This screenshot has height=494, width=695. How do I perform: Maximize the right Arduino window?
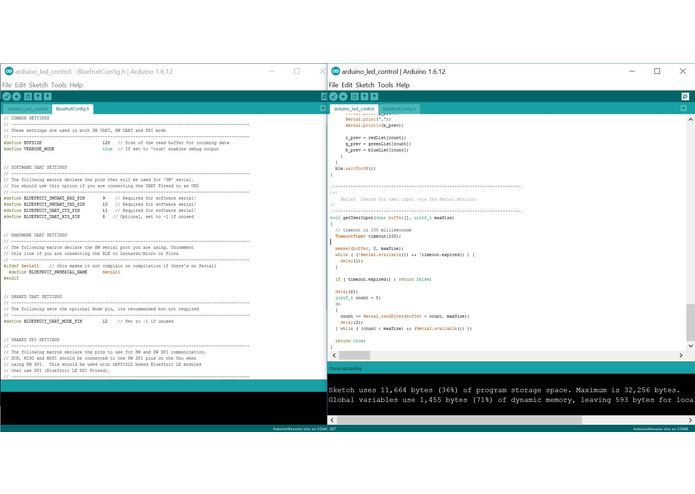(657, 71)
